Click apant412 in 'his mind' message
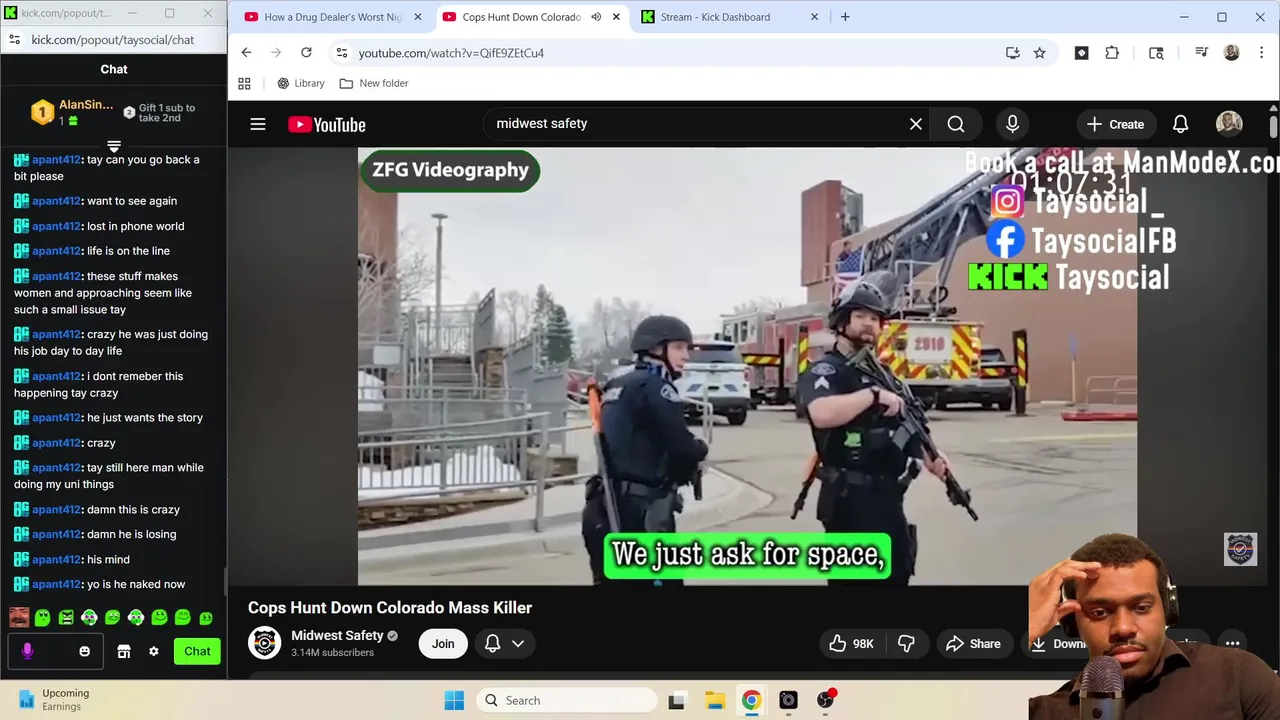Viewport: 1280px width, 720px height. click(56, 560)
